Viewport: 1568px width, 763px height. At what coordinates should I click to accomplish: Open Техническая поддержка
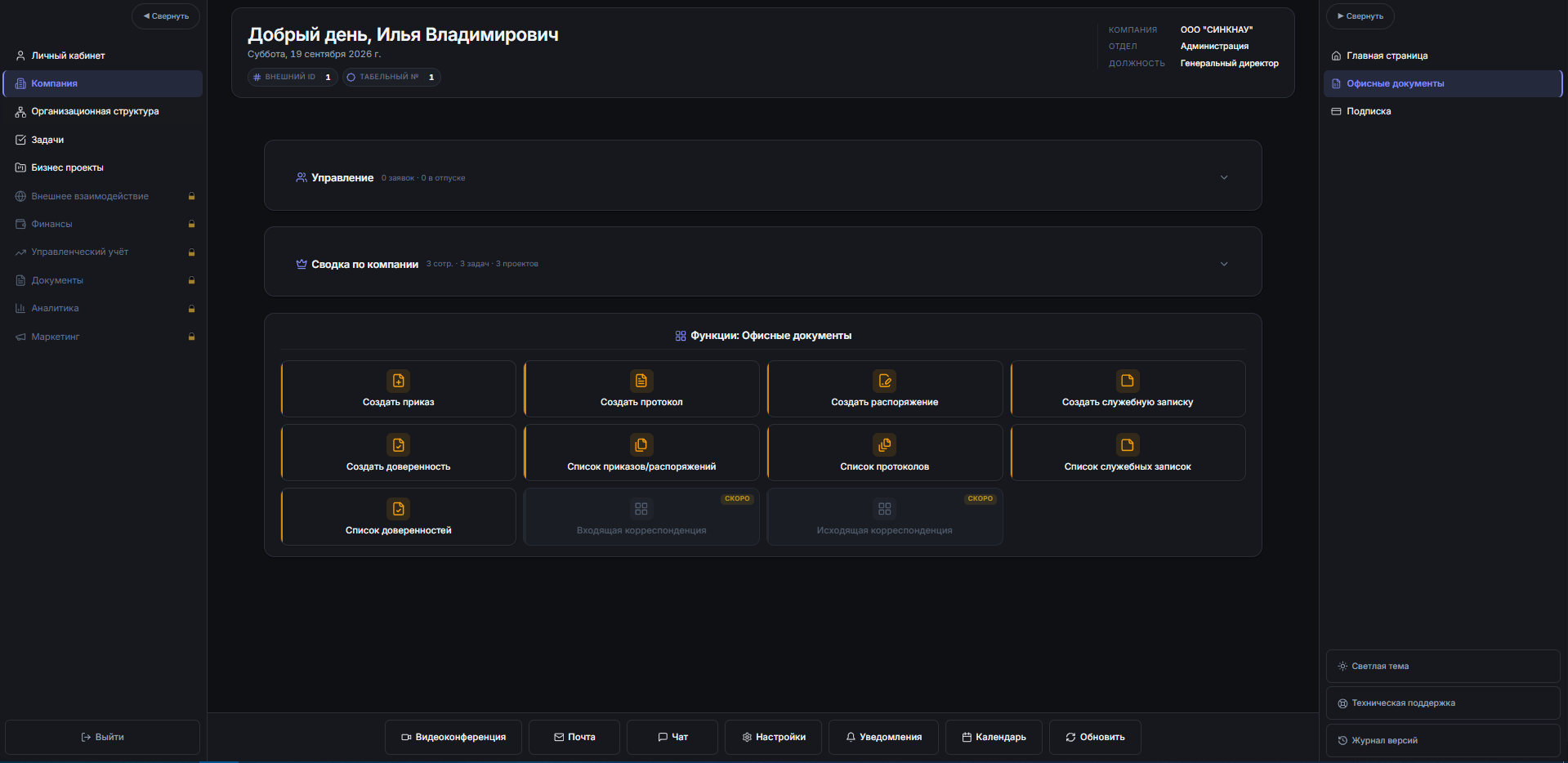click(1443, 703)
